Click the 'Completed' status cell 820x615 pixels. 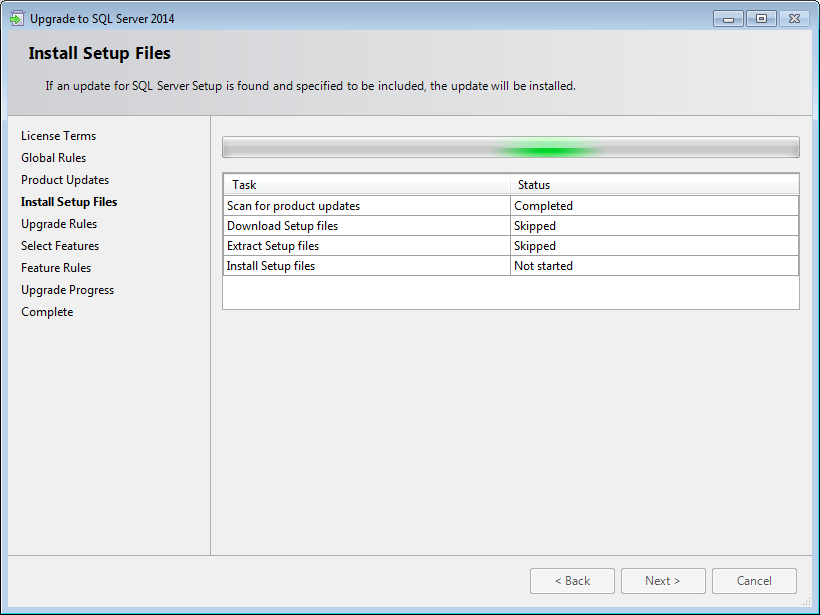[654, 206]
